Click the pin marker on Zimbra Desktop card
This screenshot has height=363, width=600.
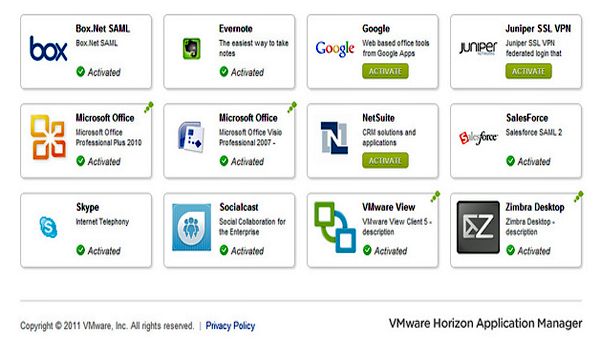coord(579,196)
